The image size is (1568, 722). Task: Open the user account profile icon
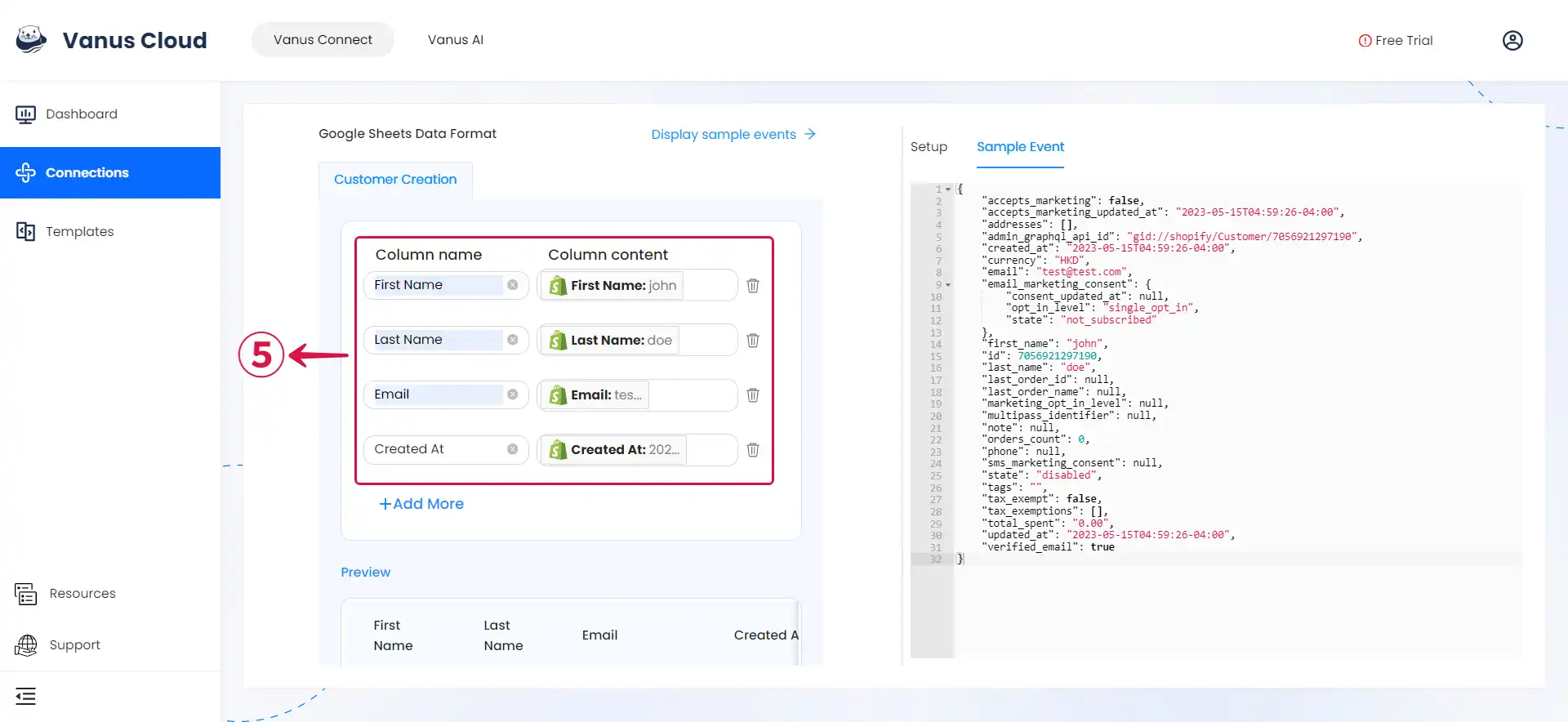pyautogui.click(x=1512, y=41)
